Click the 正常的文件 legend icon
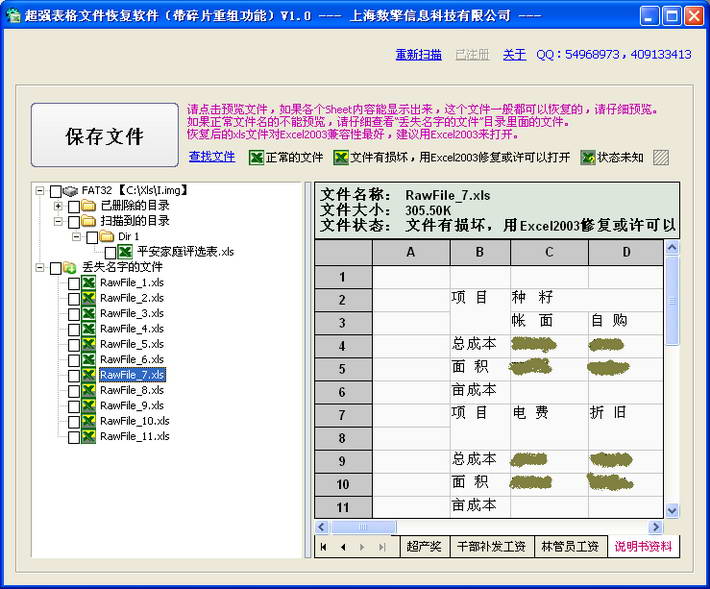 point(256,158)
